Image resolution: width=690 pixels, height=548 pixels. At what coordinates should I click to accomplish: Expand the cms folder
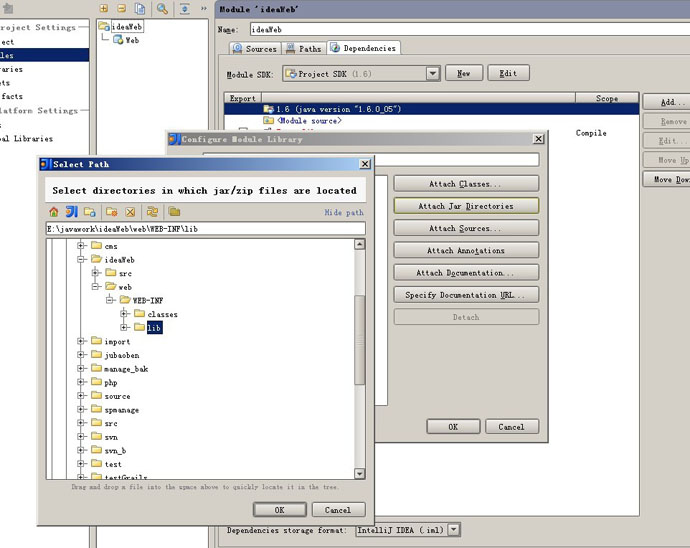(x=81, y=246)
